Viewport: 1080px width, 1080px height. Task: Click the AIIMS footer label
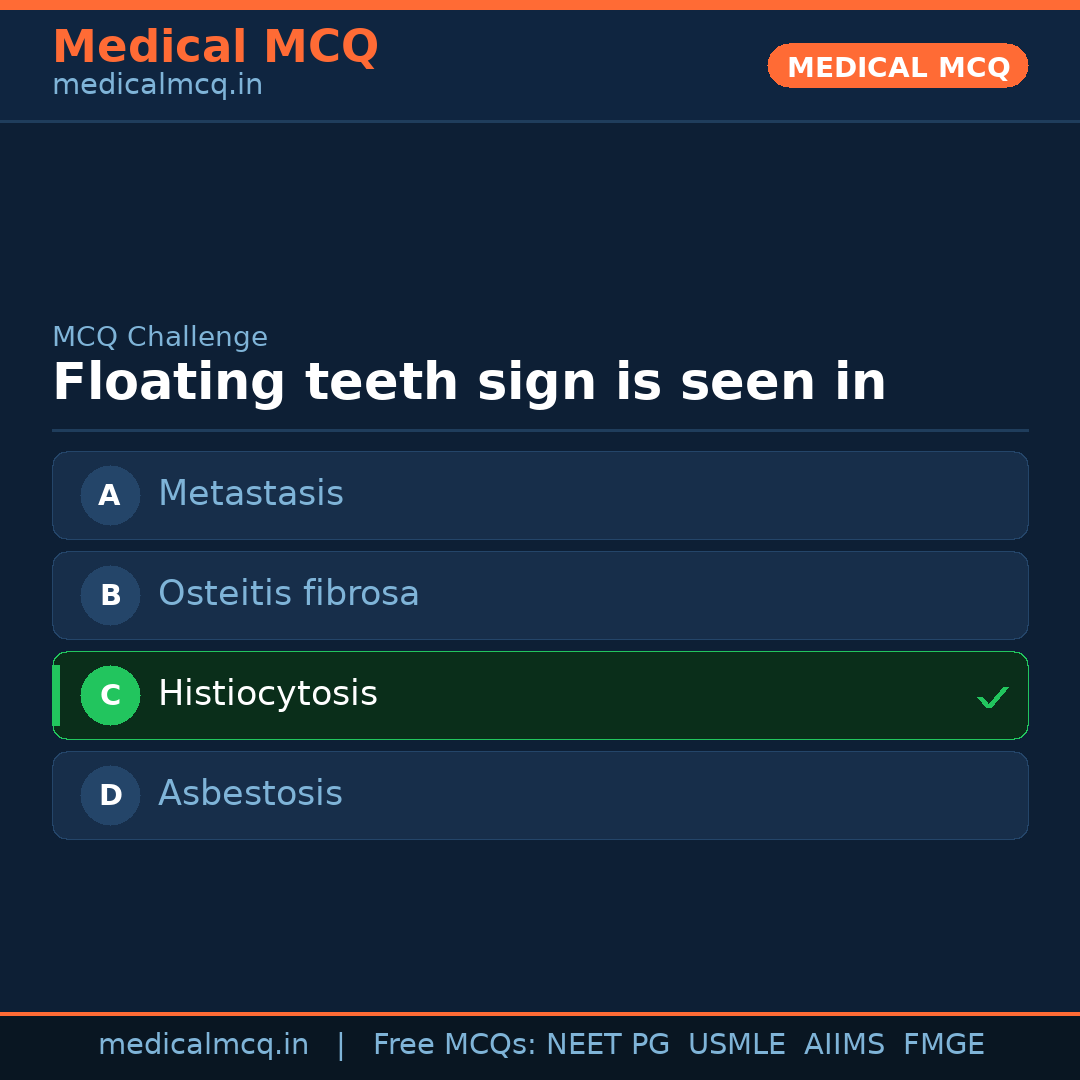[845, 1044]
